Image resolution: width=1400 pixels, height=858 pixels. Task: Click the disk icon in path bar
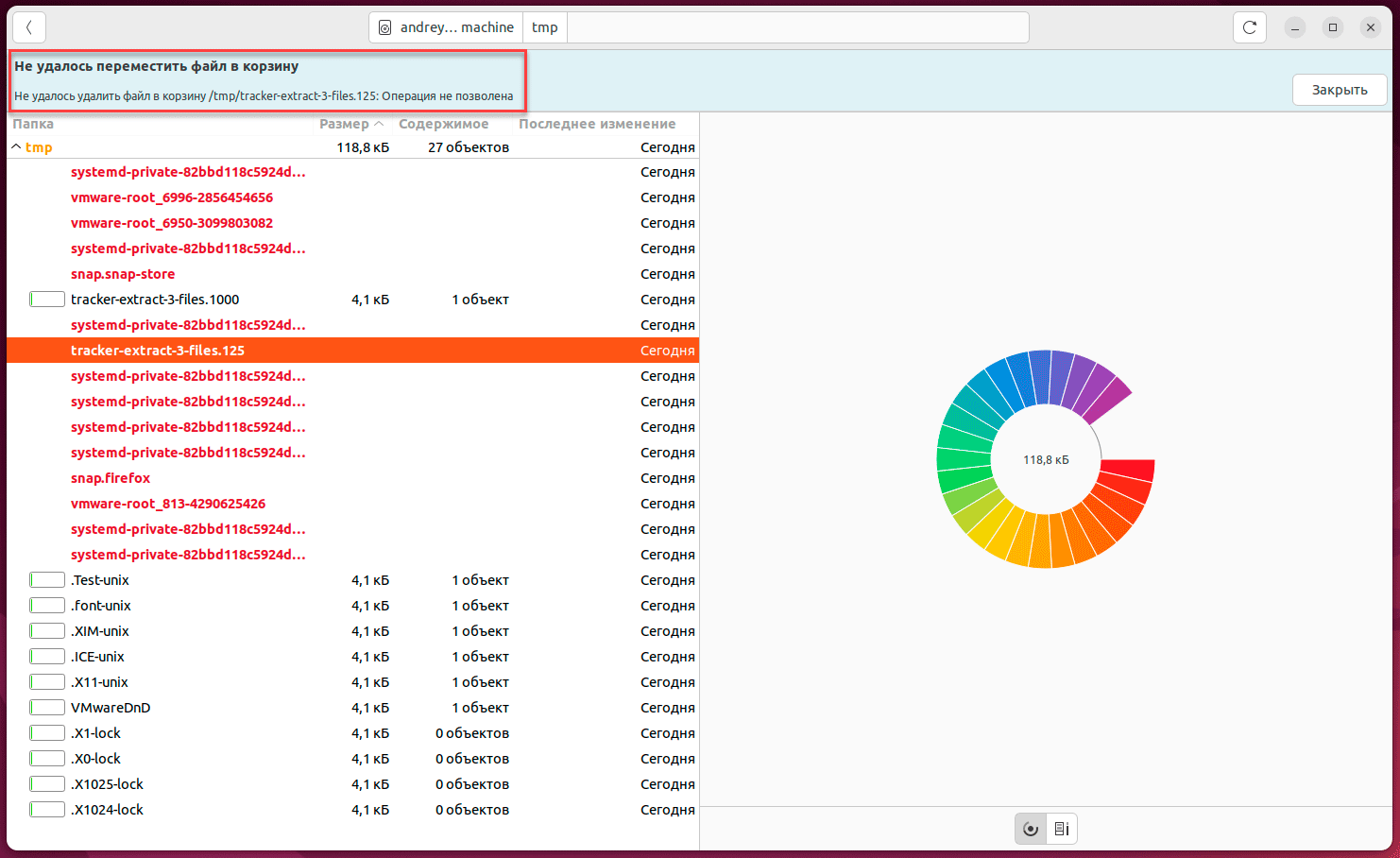[x=385, y=27]
